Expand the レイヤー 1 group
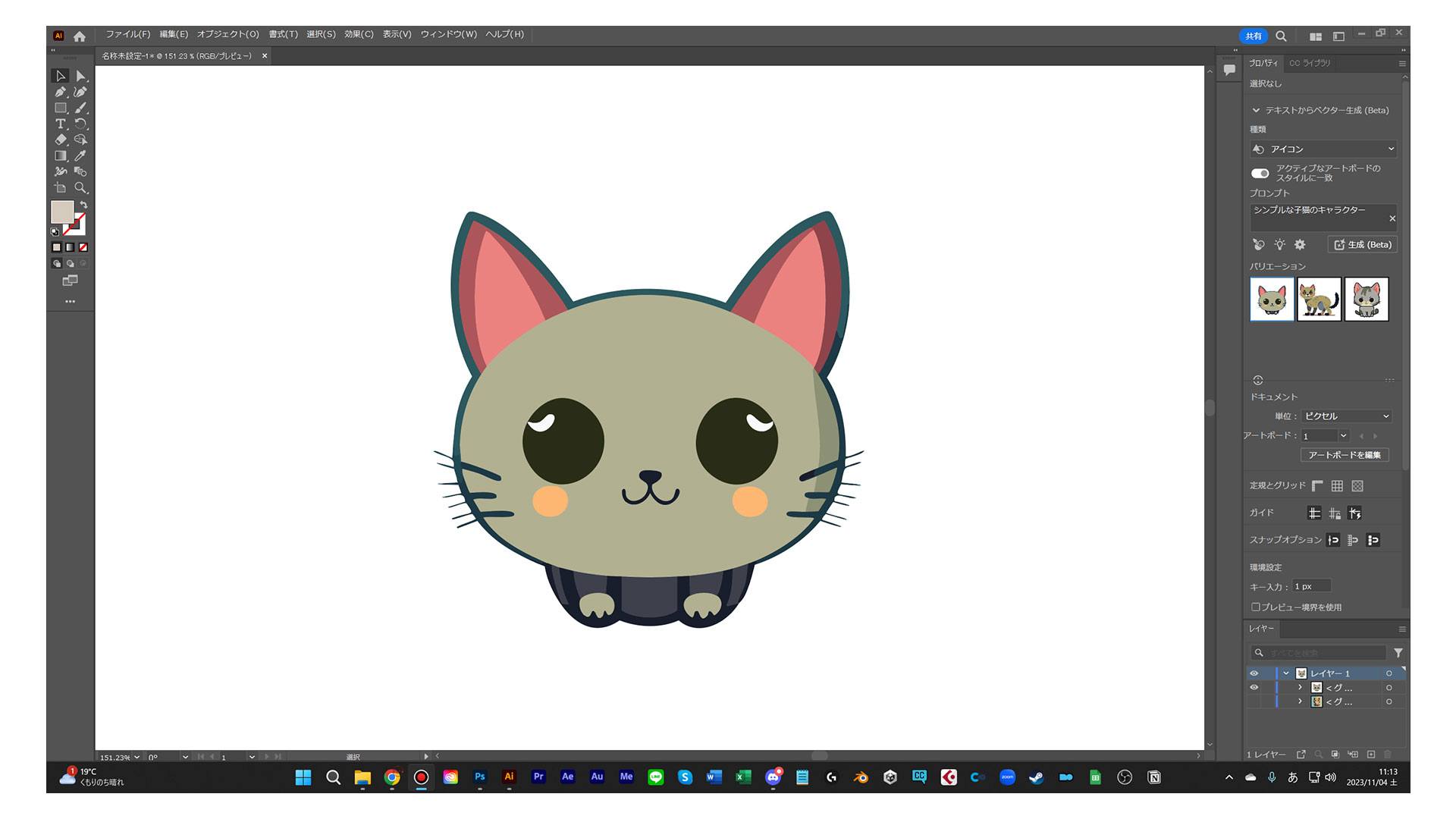The image size is (1456, 819). click(1286, 673)
